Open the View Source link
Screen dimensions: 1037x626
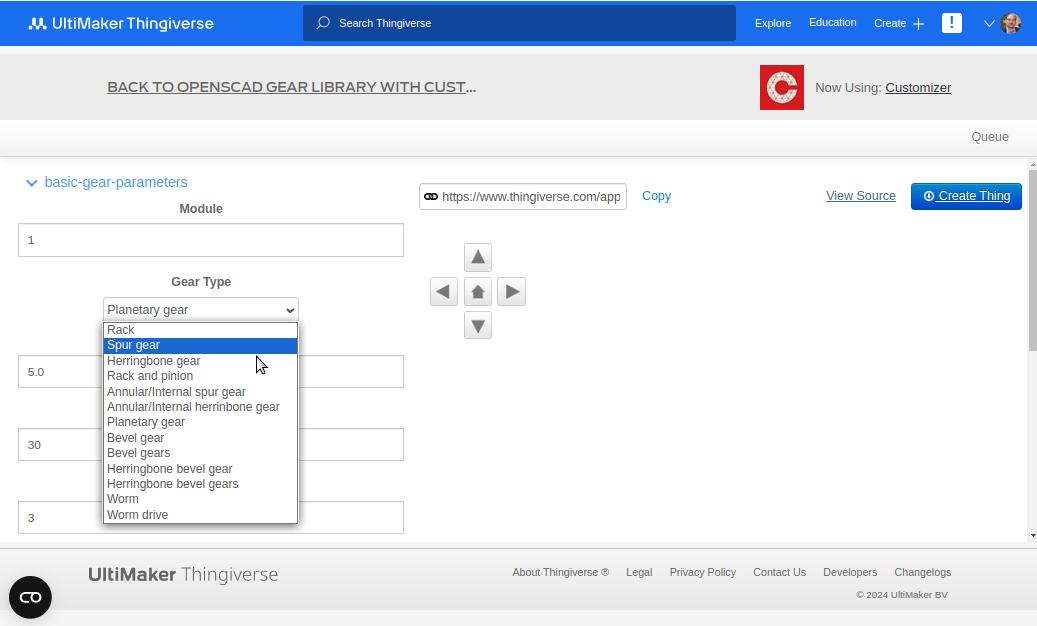pyautogui.click(x=860, y=196)
